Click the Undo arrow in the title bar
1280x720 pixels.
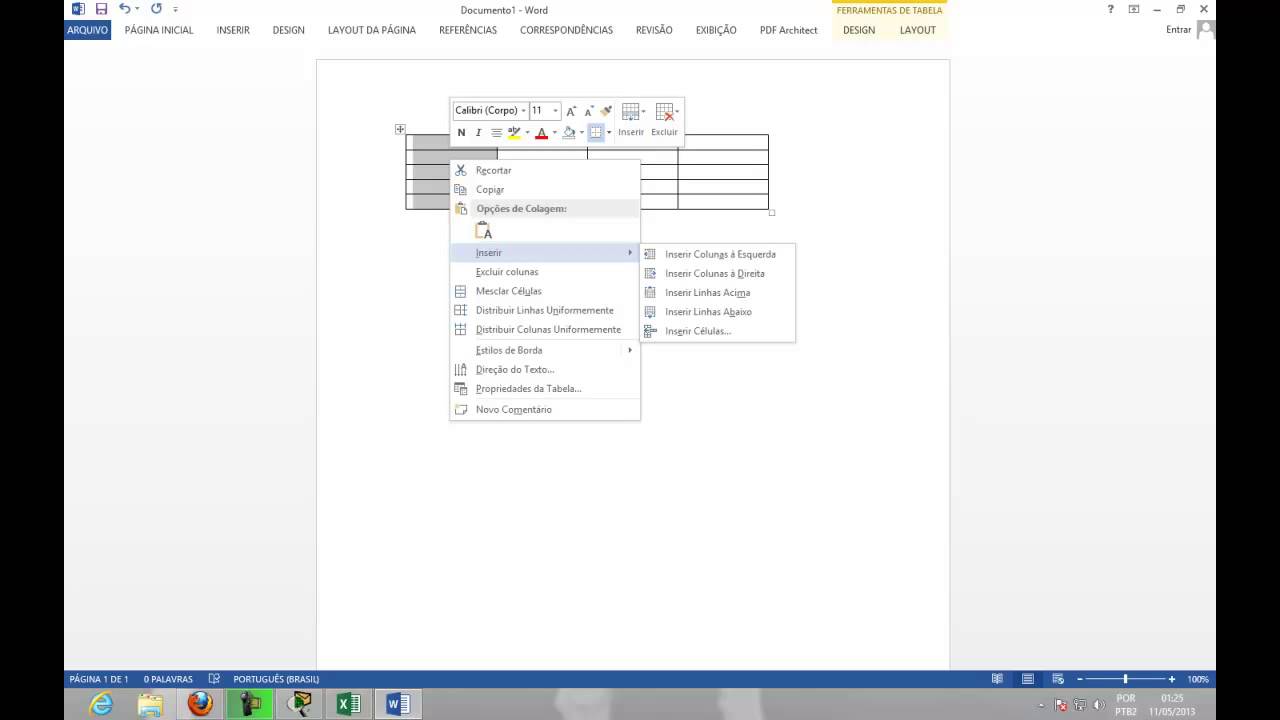point(124,9)
